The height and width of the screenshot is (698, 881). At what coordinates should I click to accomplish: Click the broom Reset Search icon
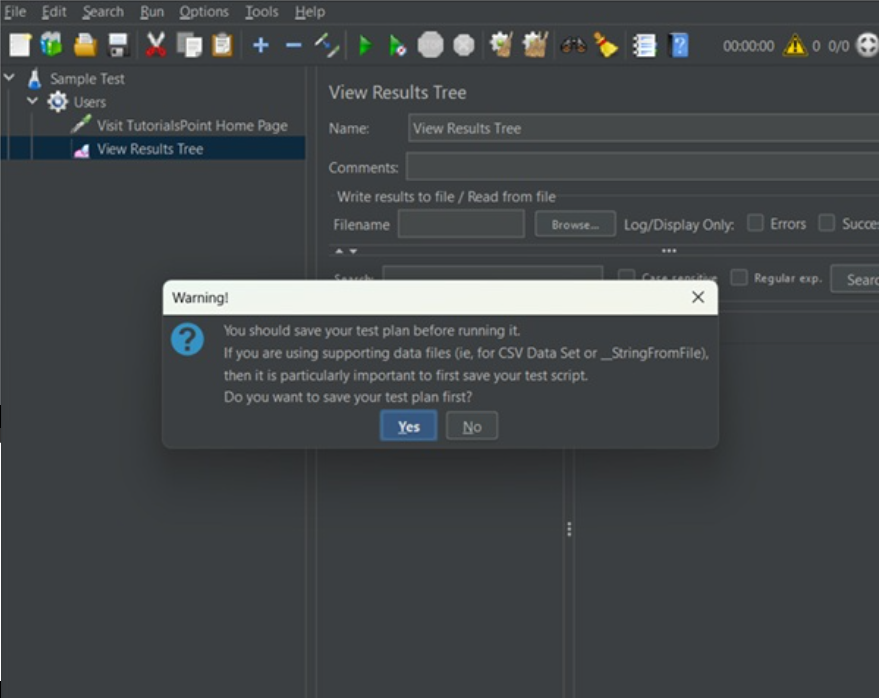(606, 45)
